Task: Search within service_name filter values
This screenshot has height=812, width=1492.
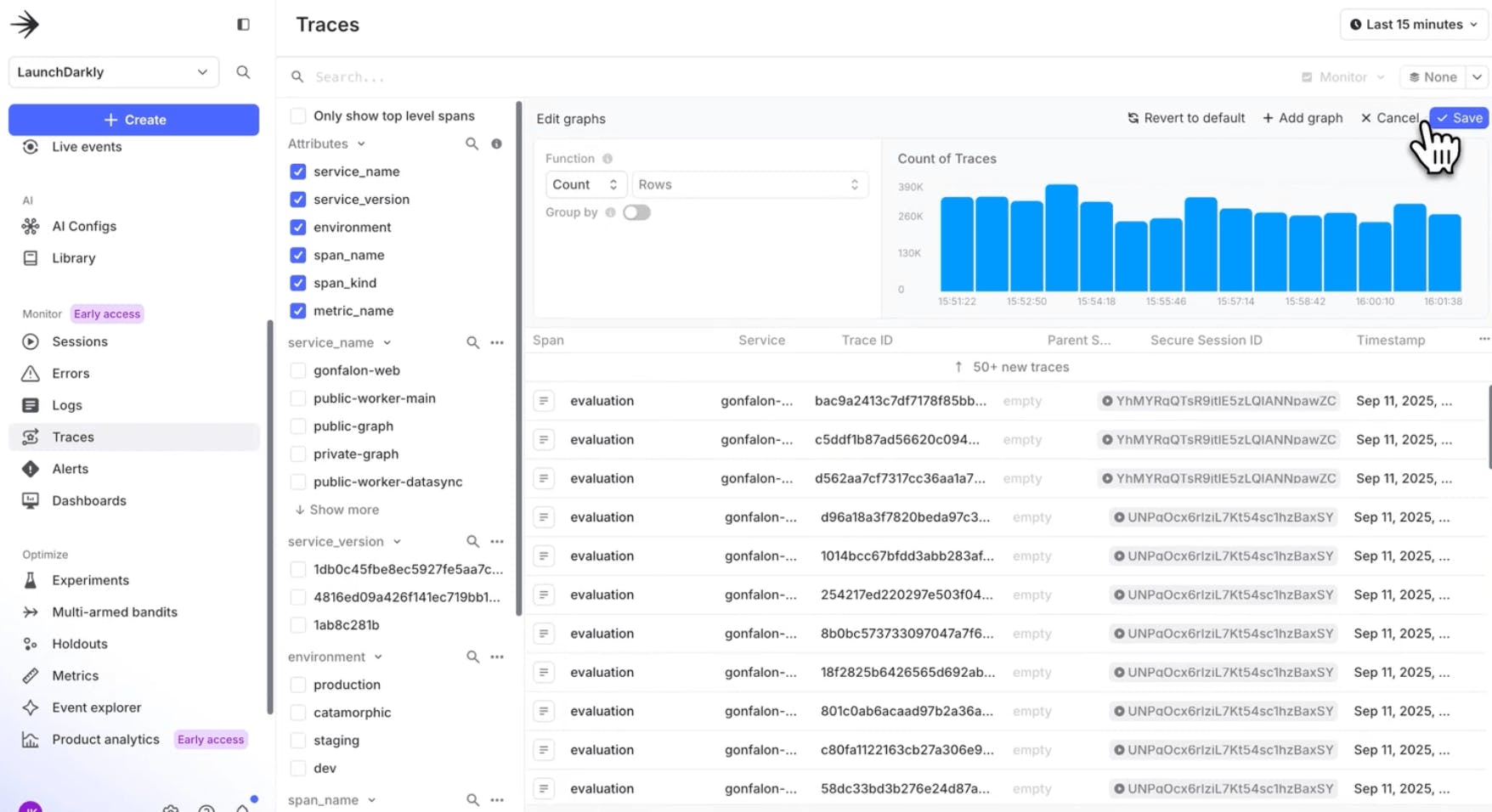Action: 472,342
